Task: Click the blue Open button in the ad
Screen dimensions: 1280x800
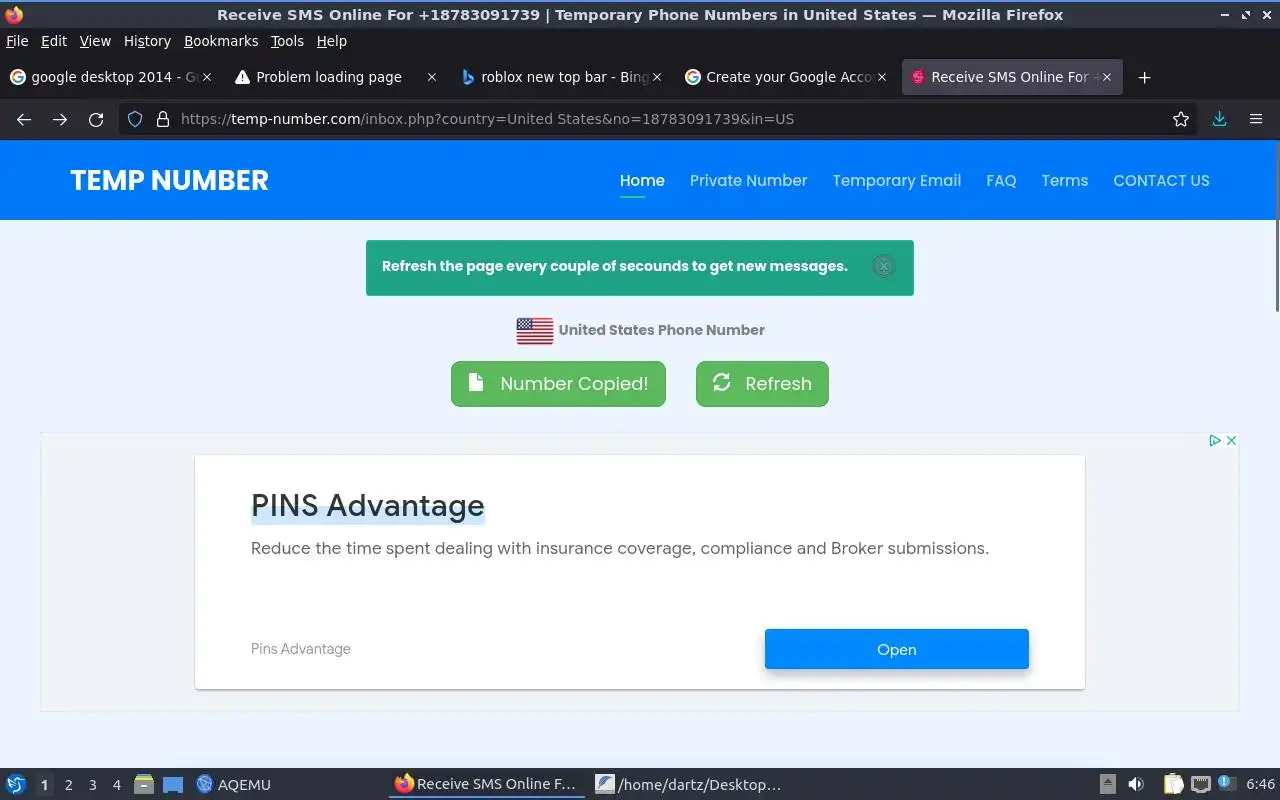Action: coord(897,649)
